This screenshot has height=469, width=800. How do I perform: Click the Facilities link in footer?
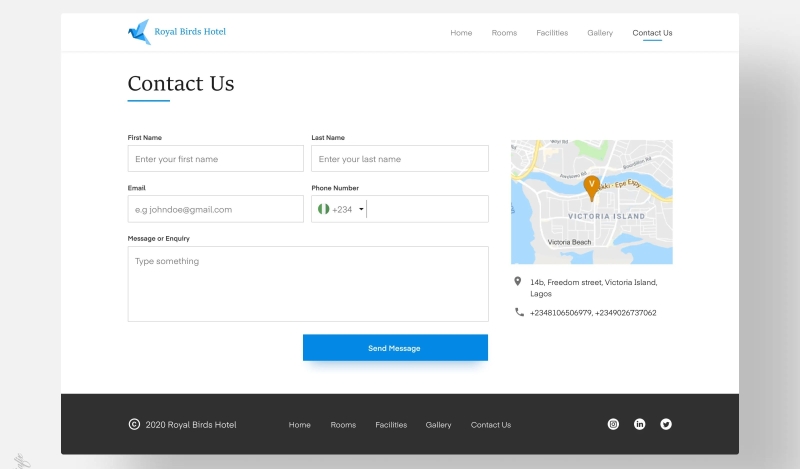391,425
